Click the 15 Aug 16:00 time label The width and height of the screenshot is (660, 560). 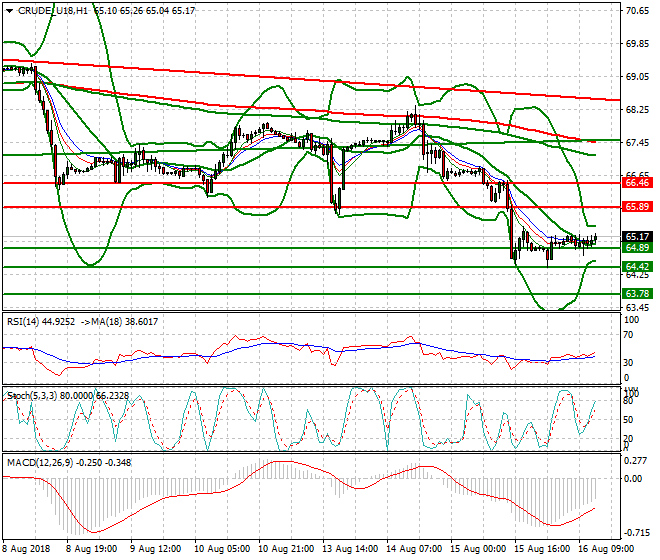[x=542, y=549]
